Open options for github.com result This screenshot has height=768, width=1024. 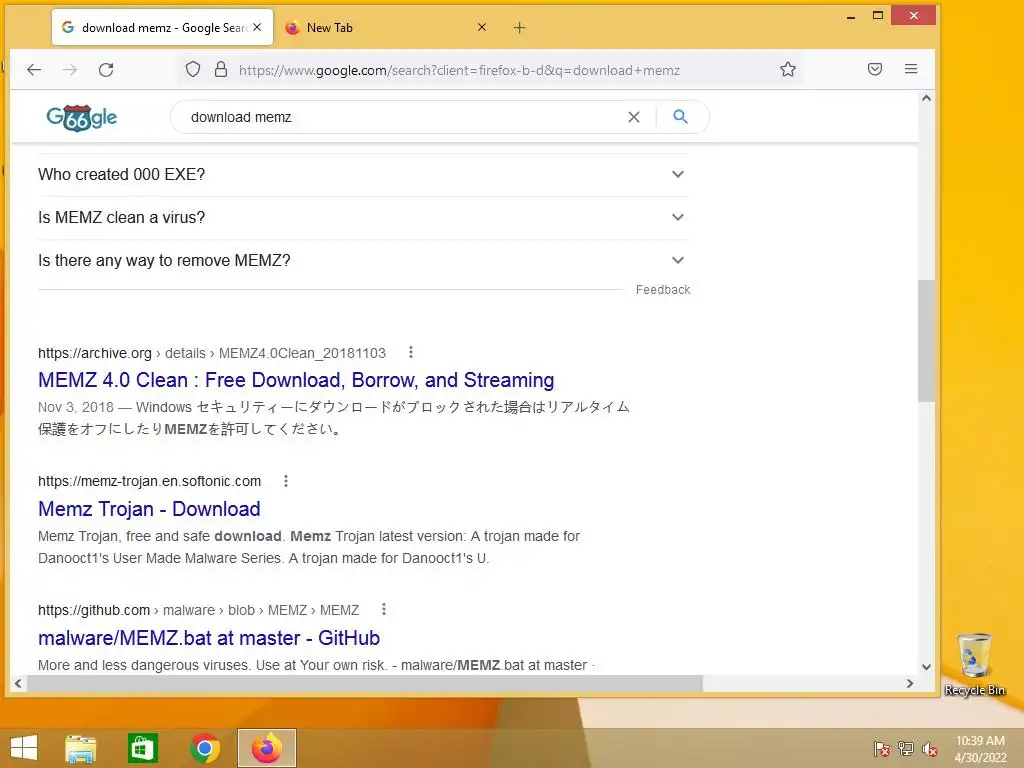pyautogui.click(x=384, y=609)
